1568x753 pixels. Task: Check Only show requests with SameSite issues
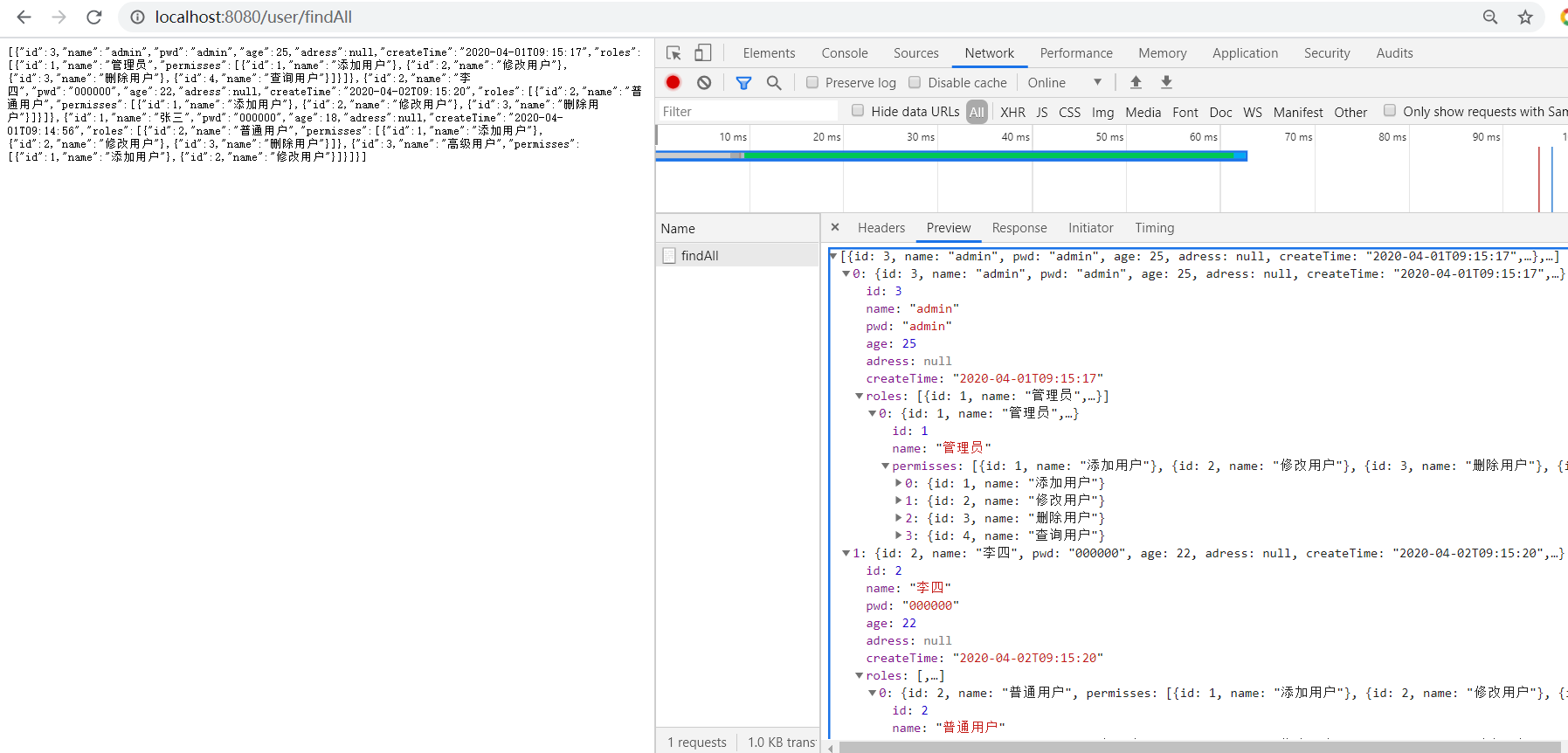[x=1390, y=111]
